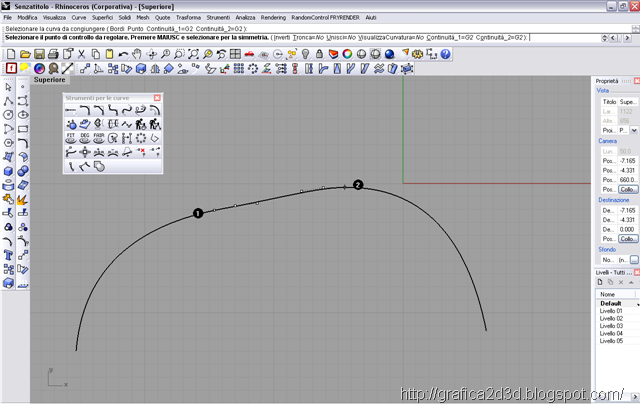The image size is (640, 405).
Task: Open the Analizza menu
Action: (x=245, y=18)
